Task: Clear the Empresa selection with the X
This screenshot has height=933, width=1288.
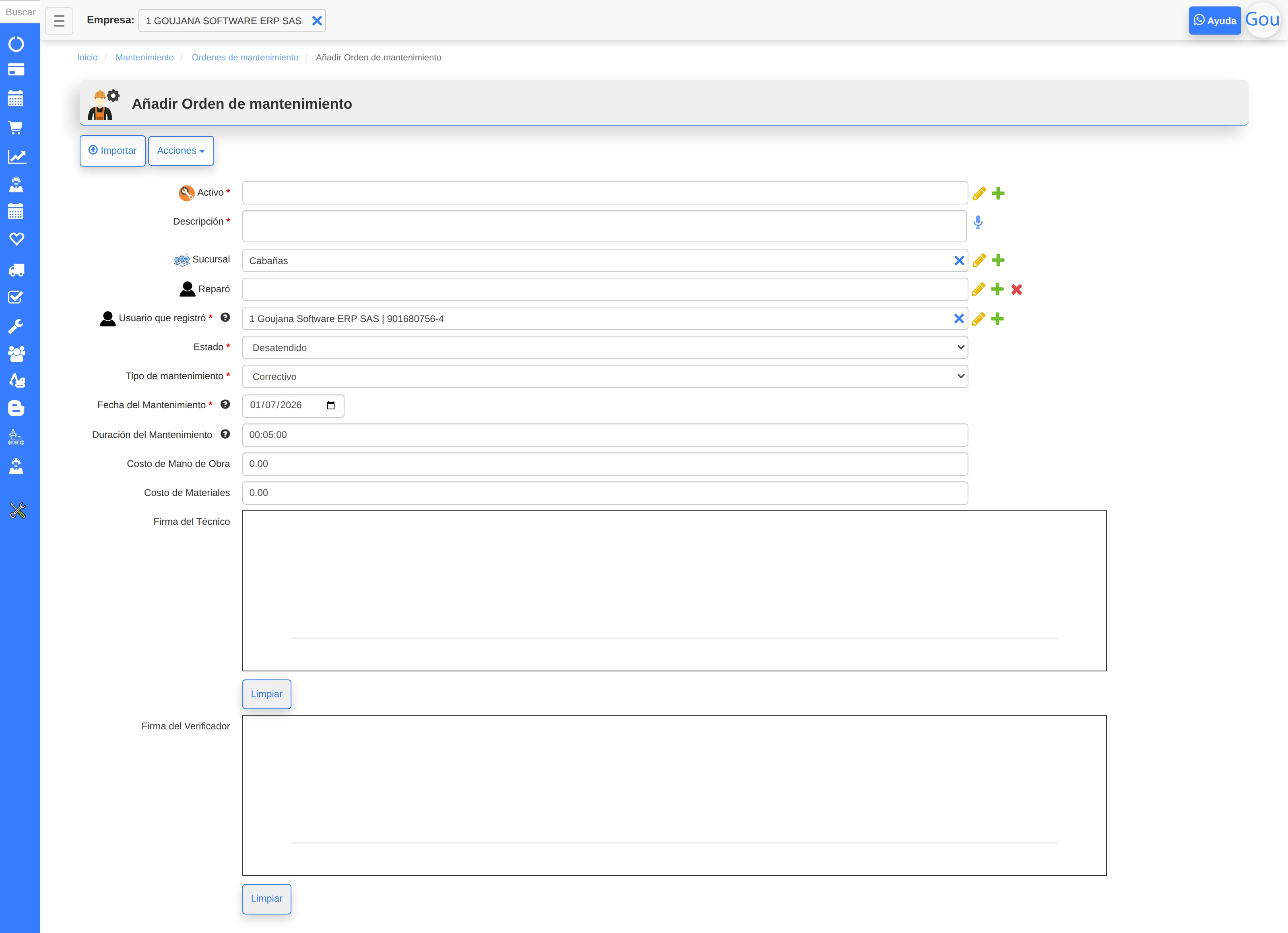Action: coord(317,21)
